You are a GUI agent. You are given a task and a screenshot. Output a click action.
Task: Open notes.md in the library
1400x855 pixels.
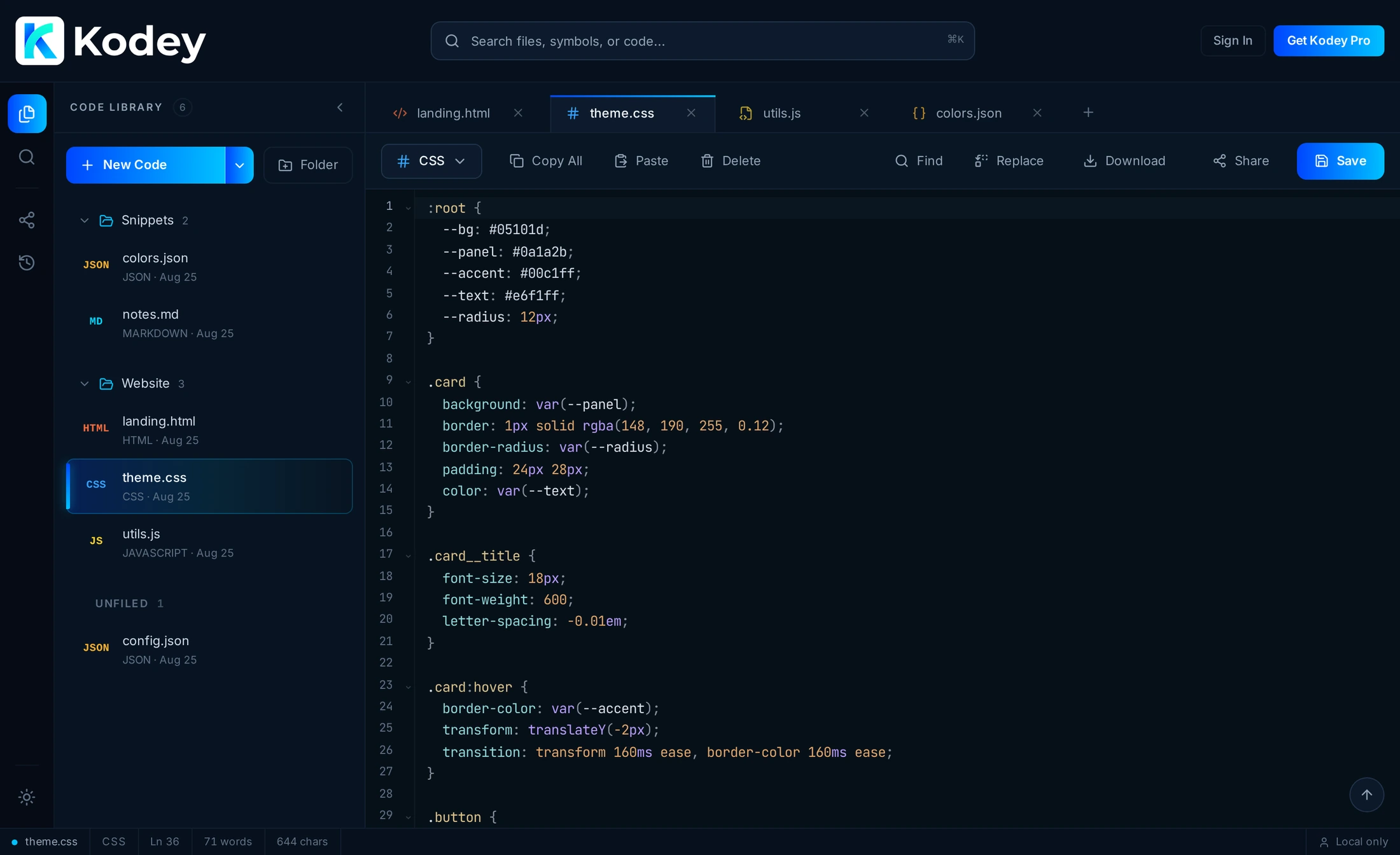point(209,323)
